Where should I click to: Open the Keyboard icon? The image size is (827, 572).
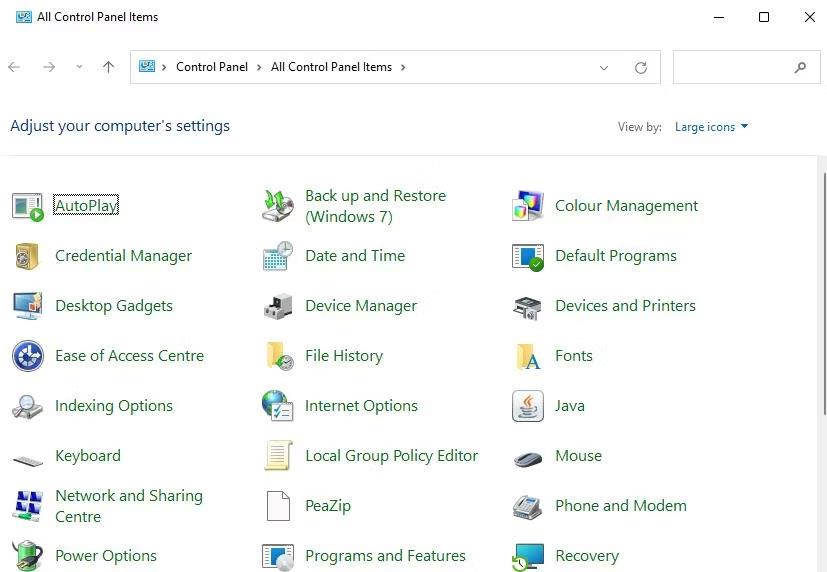tap(28, 462)
